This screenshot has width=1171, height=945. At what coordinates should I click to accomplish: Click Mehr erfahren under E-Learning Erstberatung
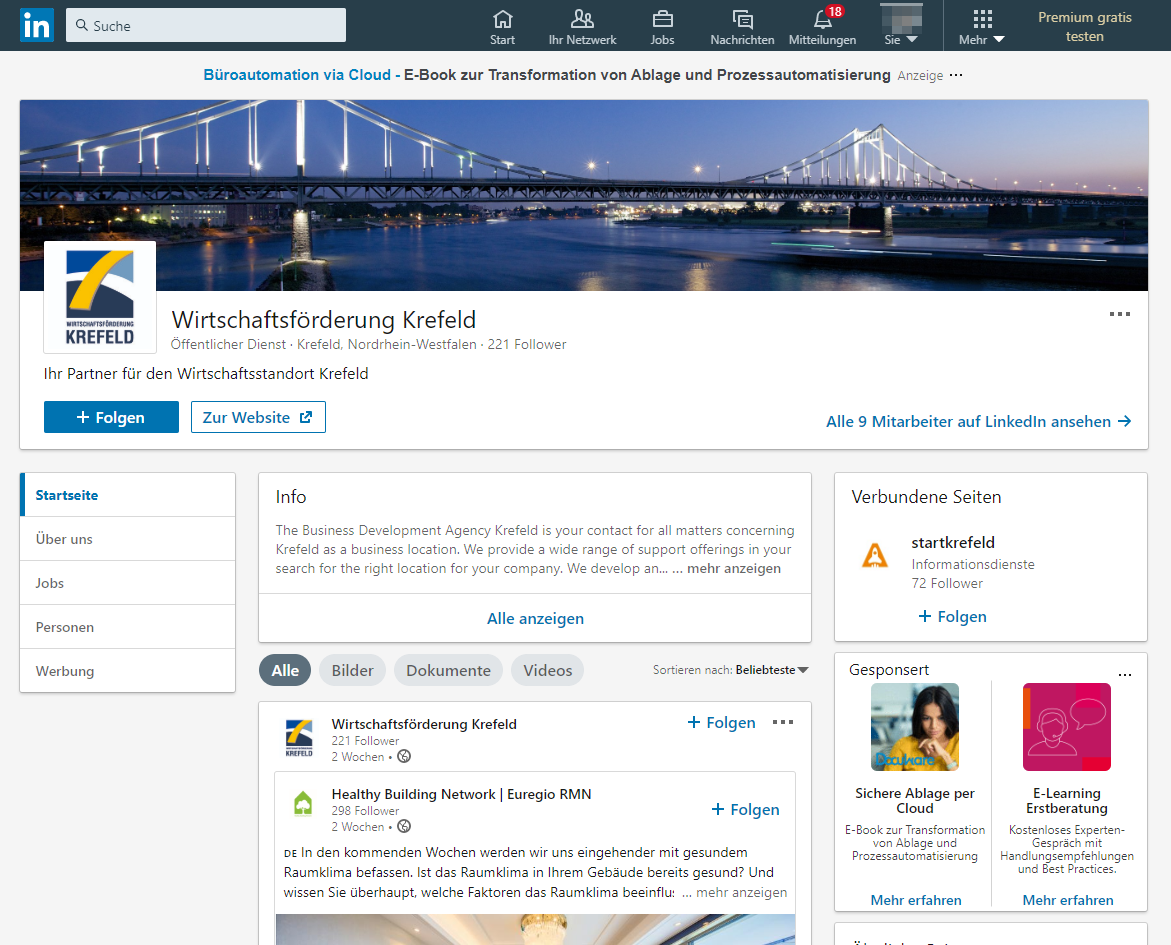click(x=1068, y=900)
